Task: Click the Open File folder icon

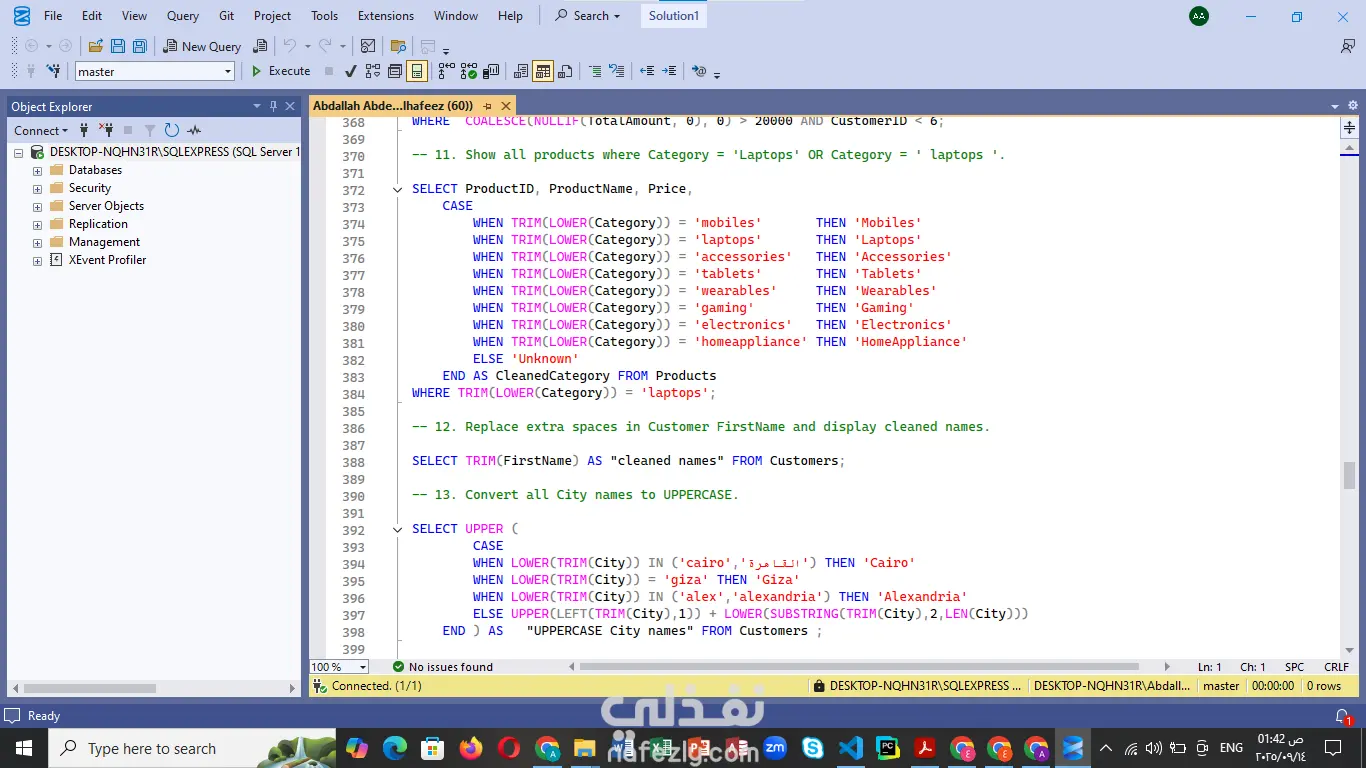Action: 96,46
